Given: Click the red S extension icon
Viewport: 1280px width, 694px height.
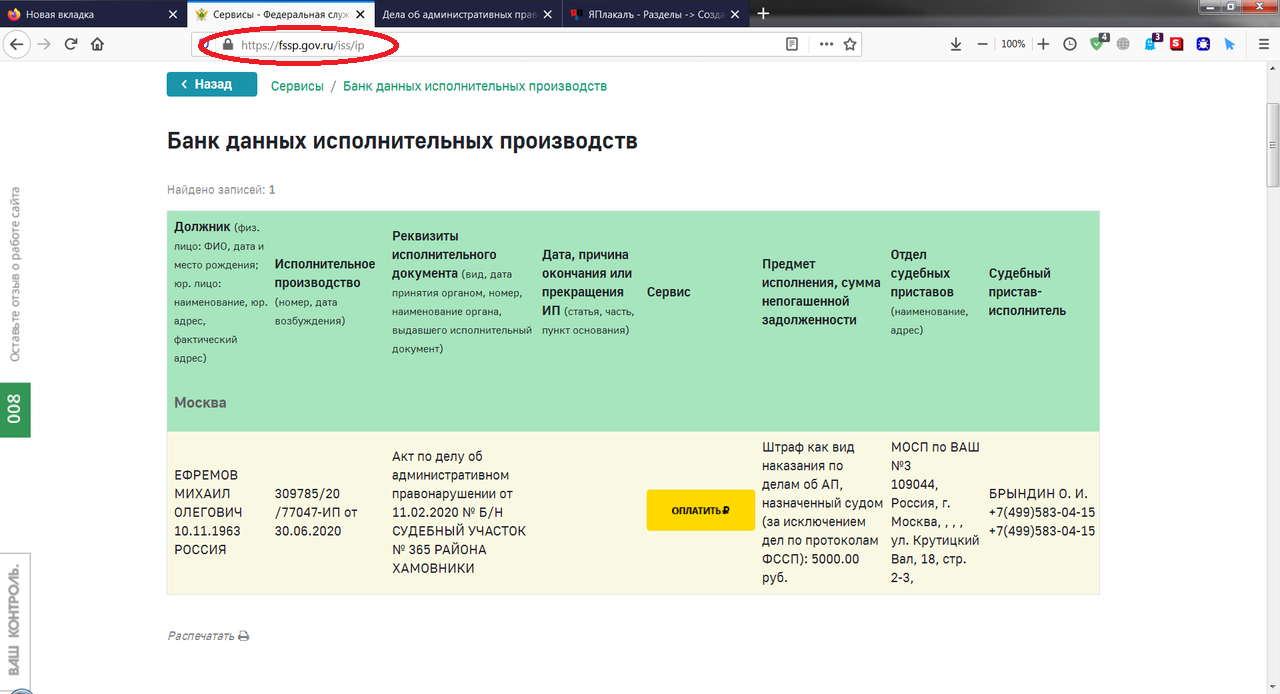Looking at the screenshot, I should [x=1177, y=44].
